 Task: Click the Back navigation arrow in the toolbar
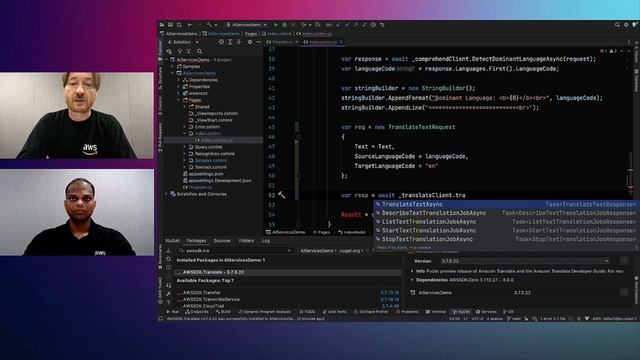190,25
